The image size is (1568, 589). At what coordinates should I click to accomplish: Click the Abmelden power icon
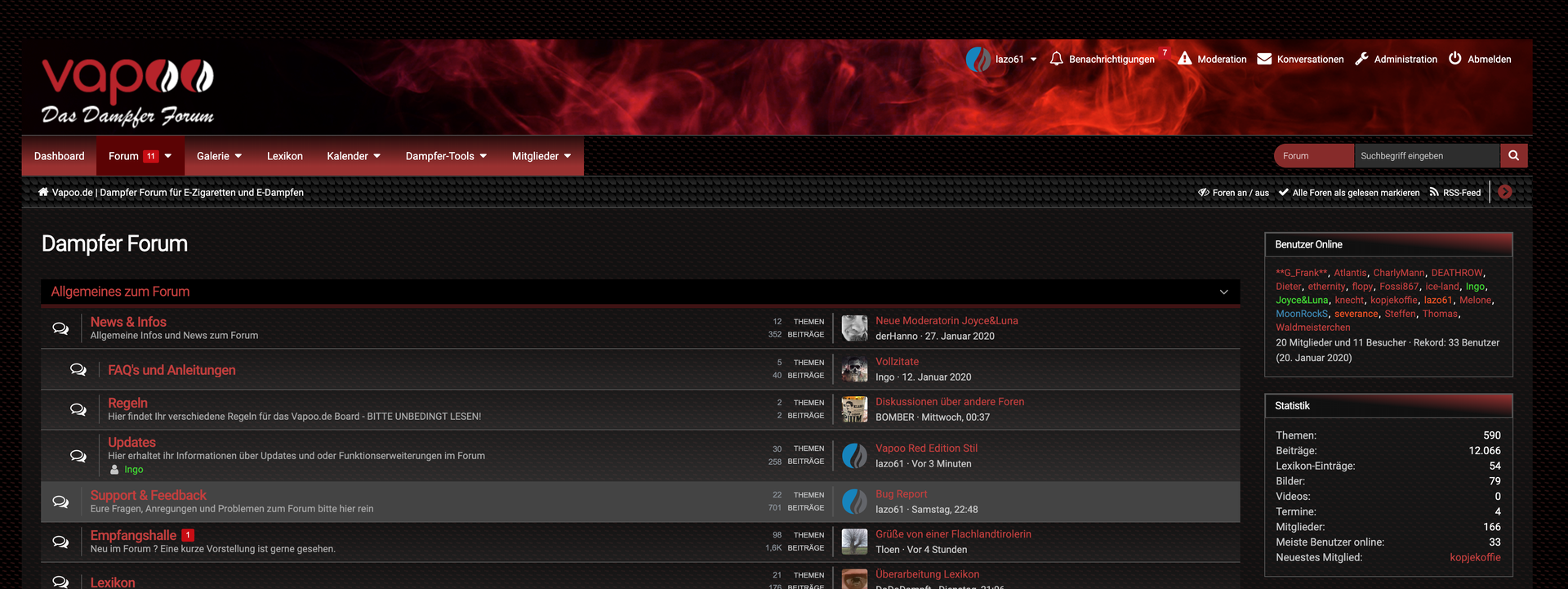pos(1455,58)
